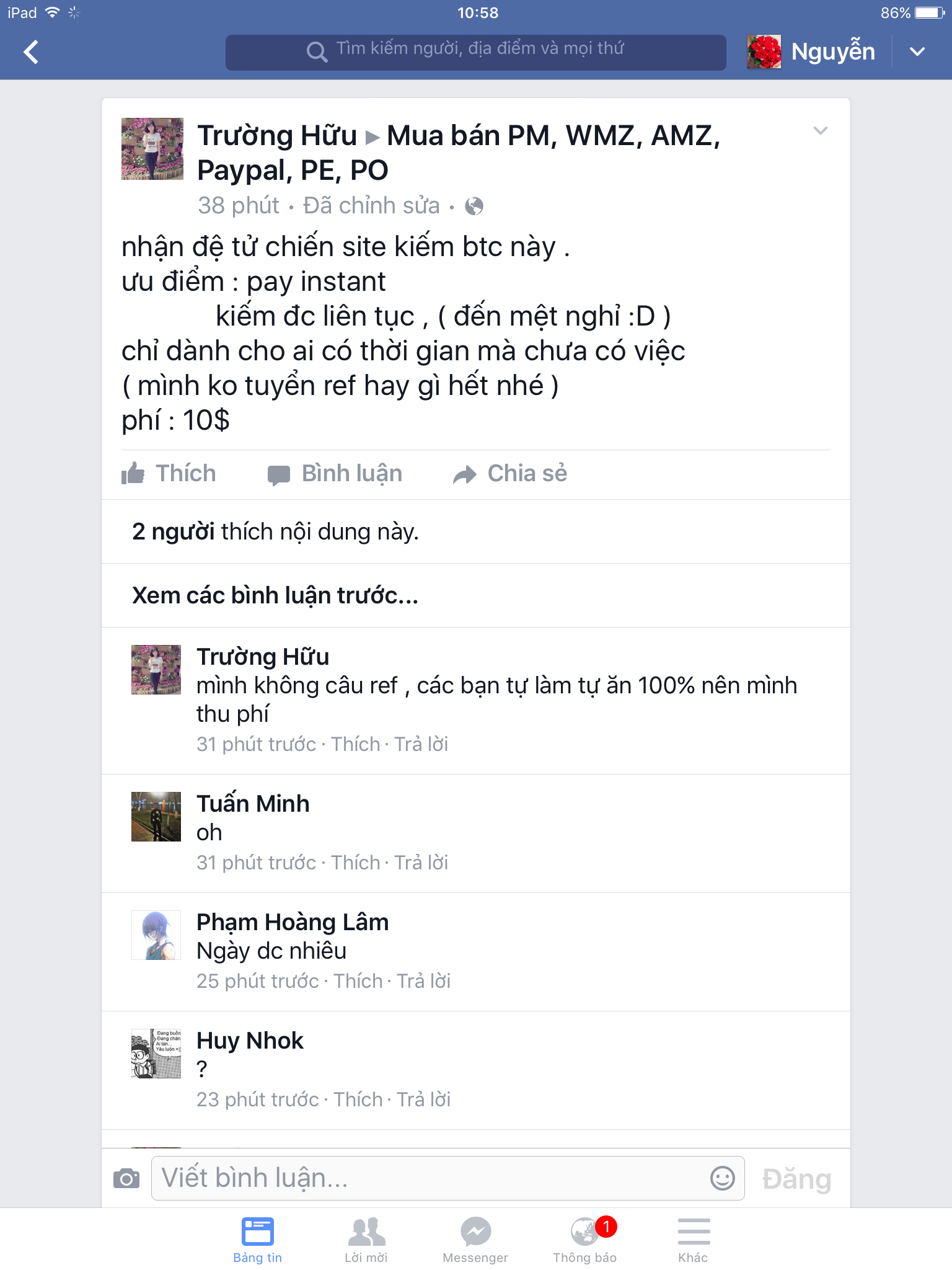Focus the Viết bình luận comment field
The width and height of the screenshot is (952, 1270).
448,1178
